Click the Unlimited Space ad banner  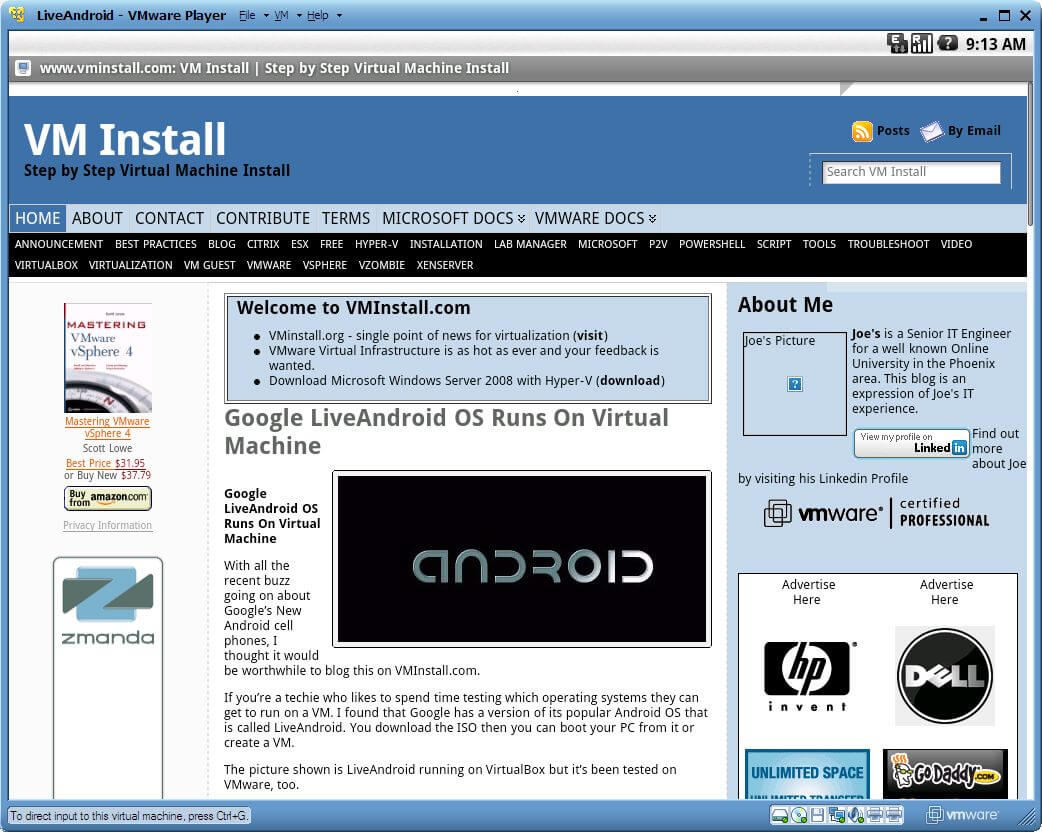coord(807,774)
